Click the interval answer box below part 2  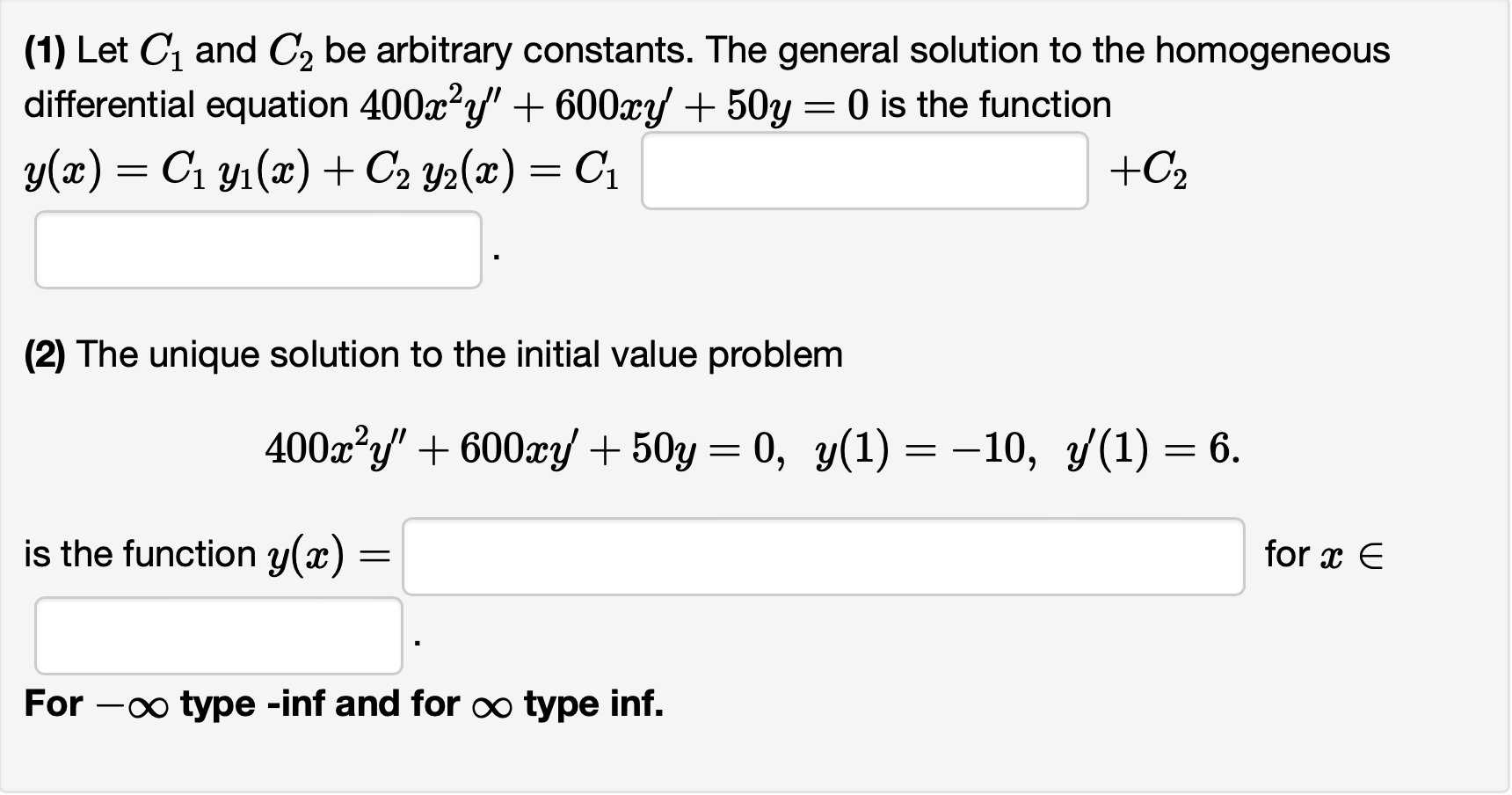[217, 635]
